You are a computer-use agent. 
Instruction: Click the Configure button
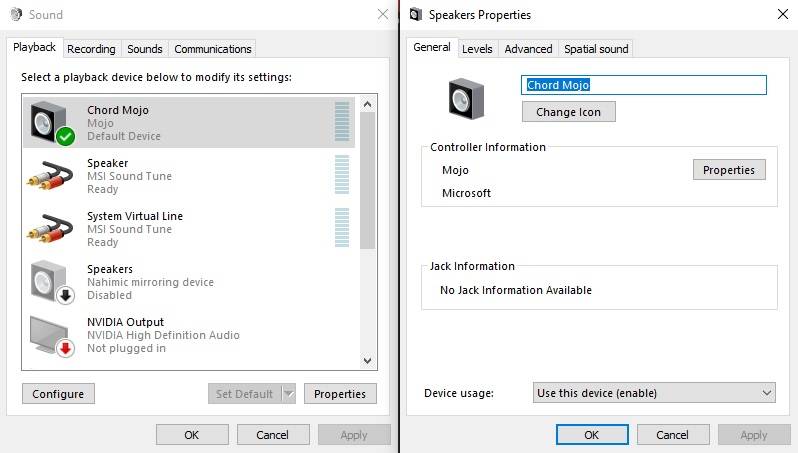(x=58, y=394)
